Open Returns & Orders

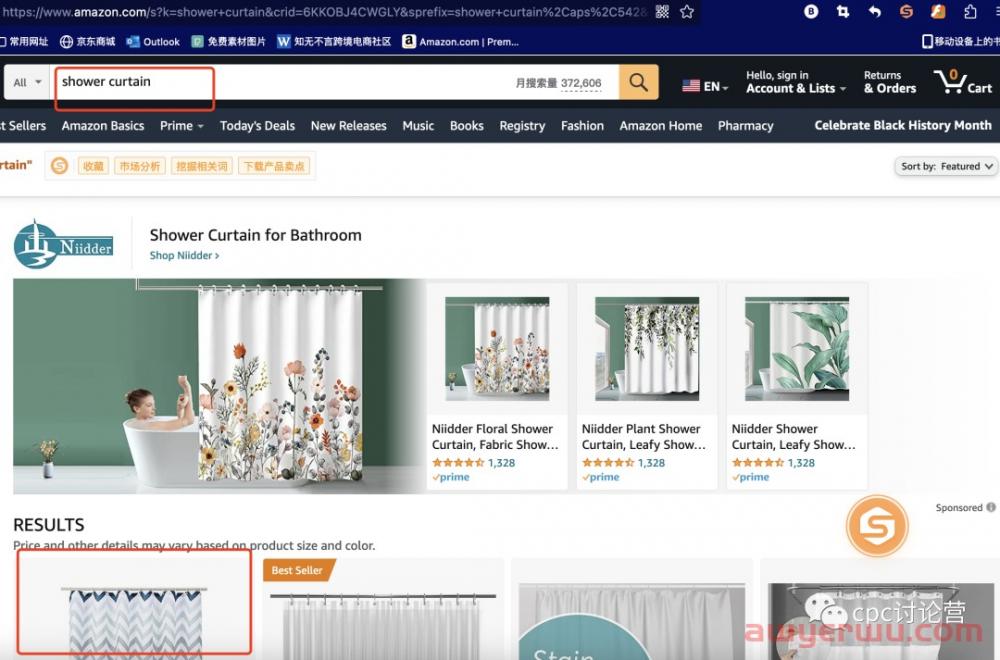890,82
